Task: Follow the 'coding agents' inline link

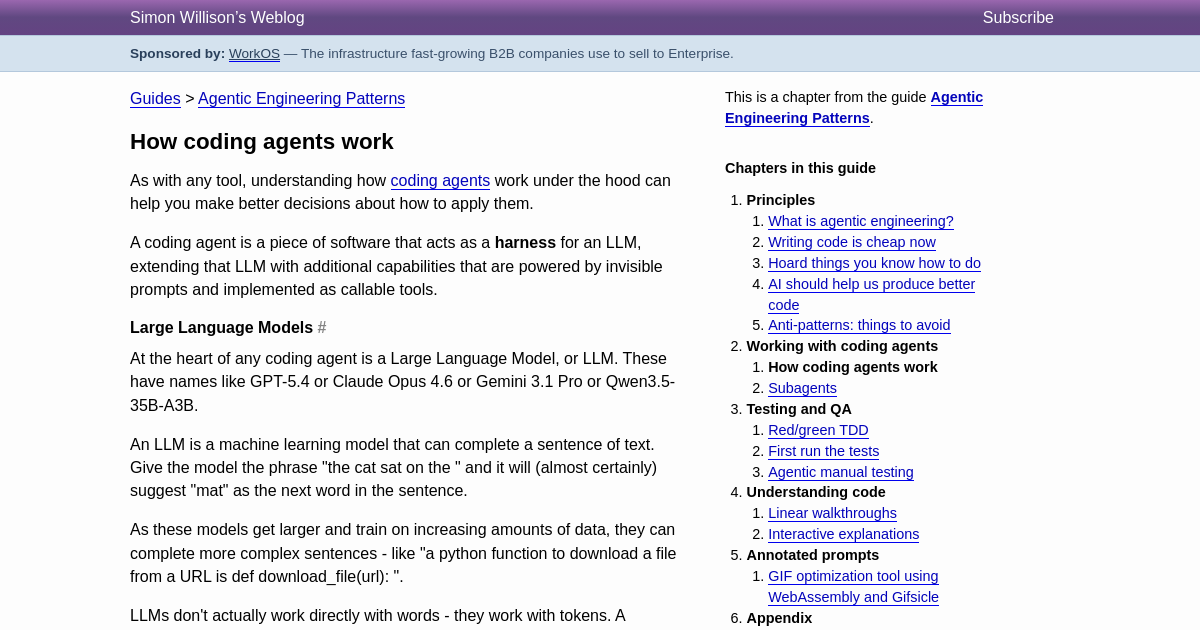Action: [440, 181]
